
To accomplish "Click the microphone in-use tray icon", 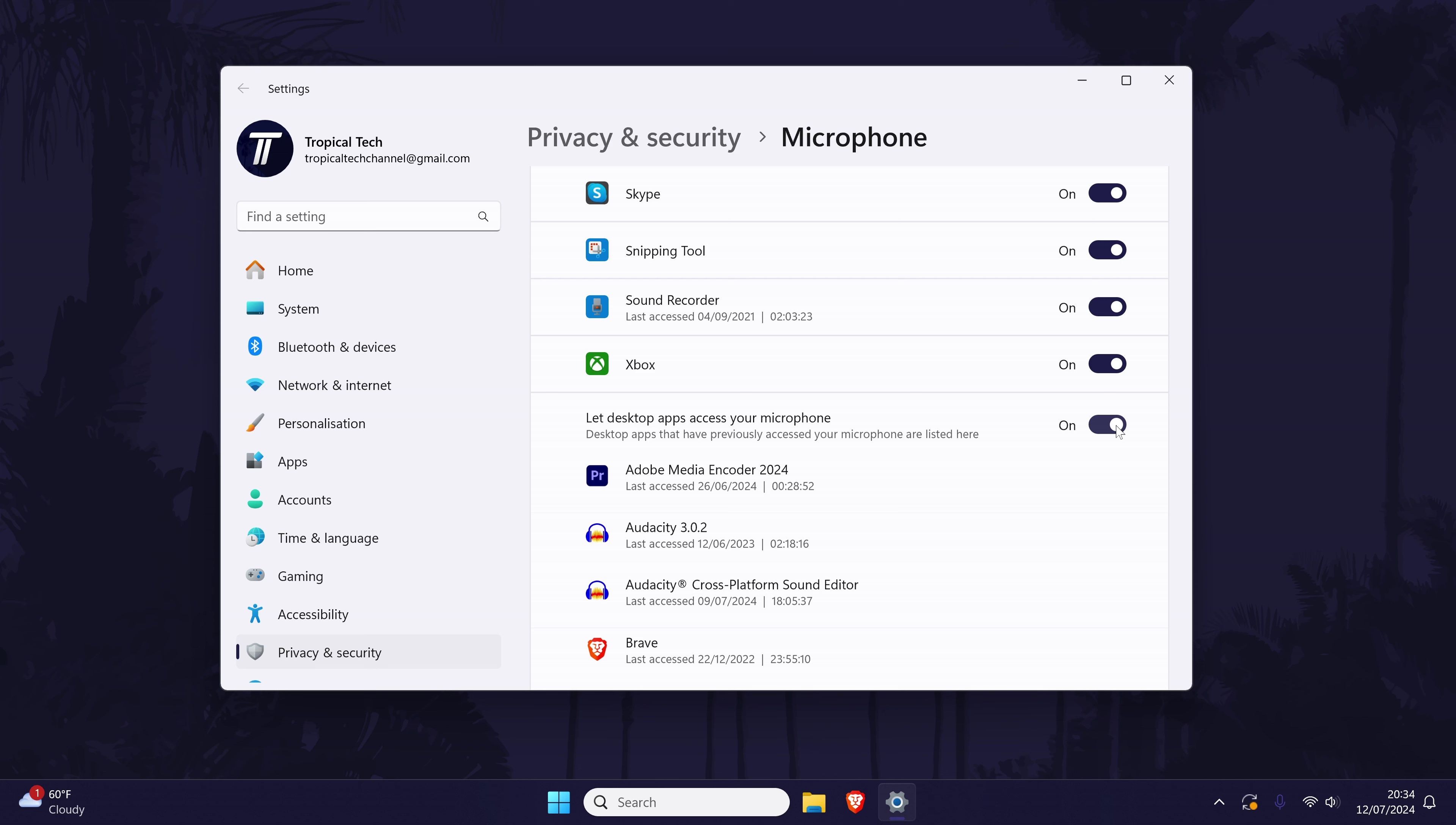I will click(x=1280, y=802).
